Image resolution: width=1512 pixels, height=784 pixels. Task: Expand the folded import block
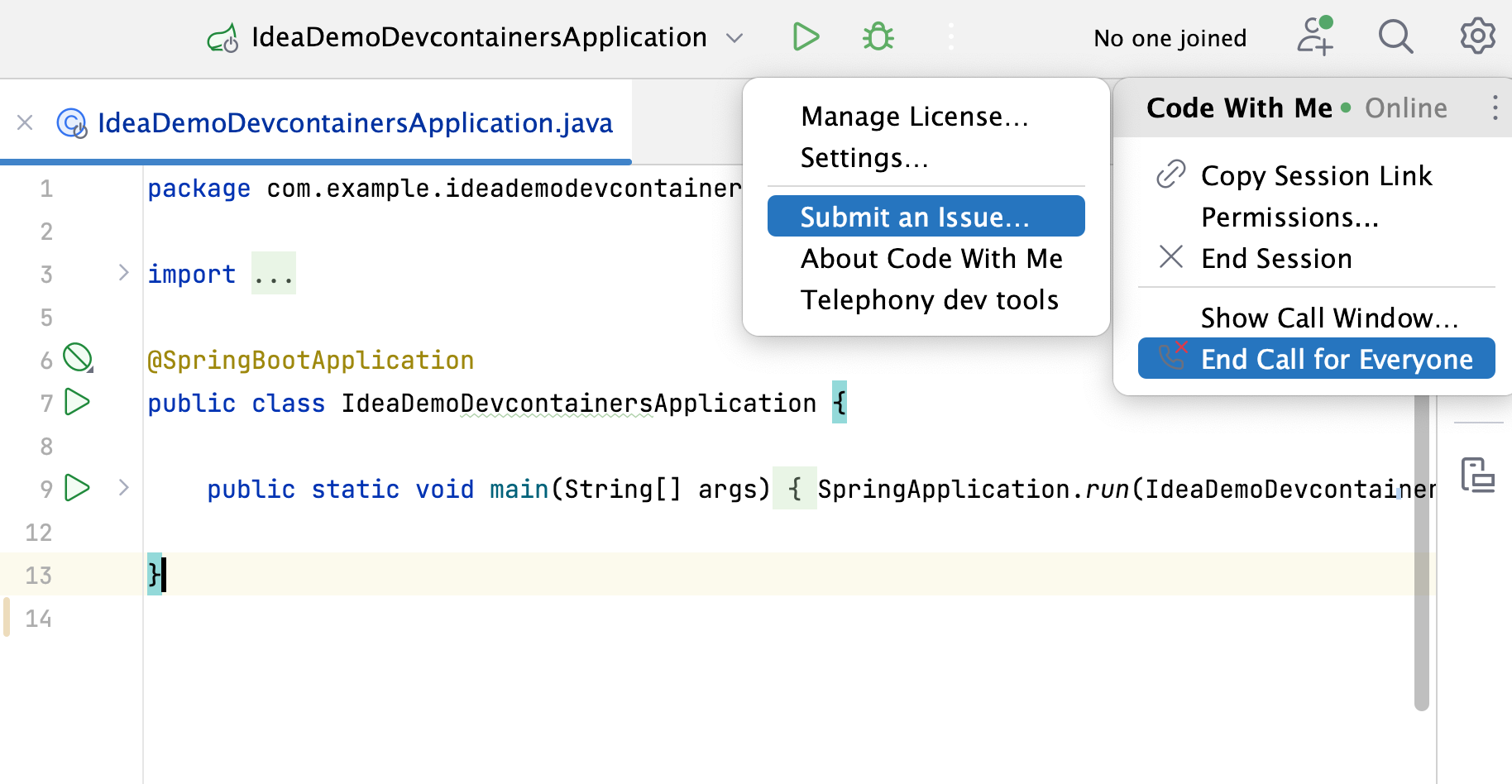[x=123, y=273]
